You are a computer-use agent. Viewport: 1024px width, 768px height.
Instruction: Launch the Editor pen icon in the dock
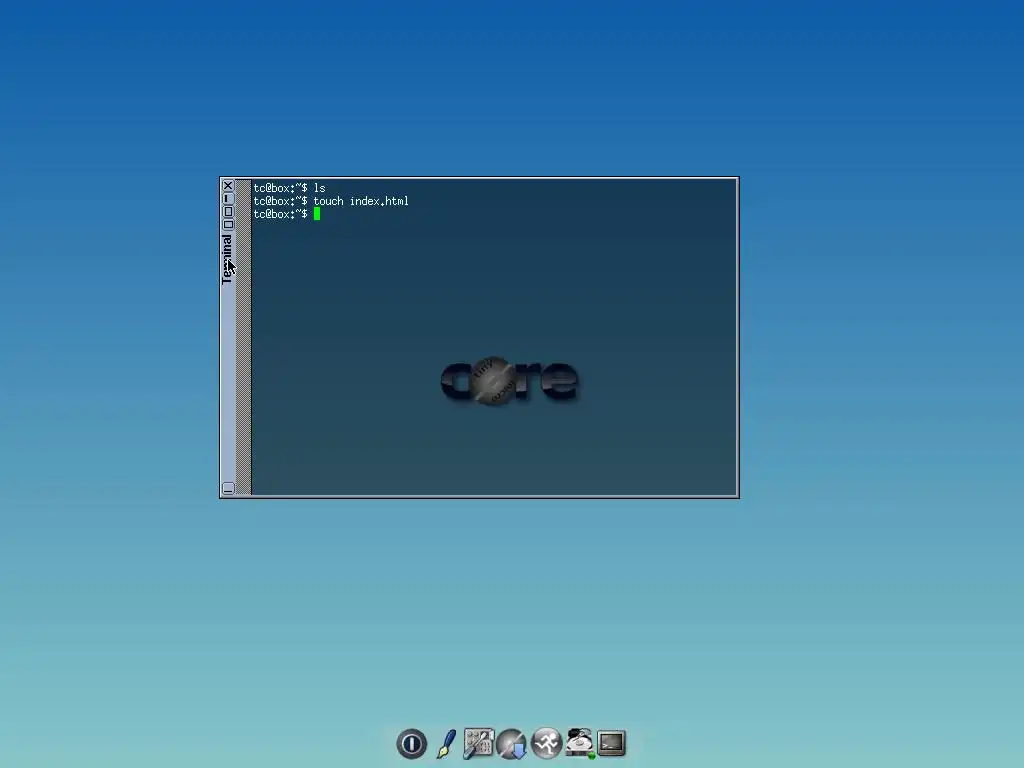point(446,744)
